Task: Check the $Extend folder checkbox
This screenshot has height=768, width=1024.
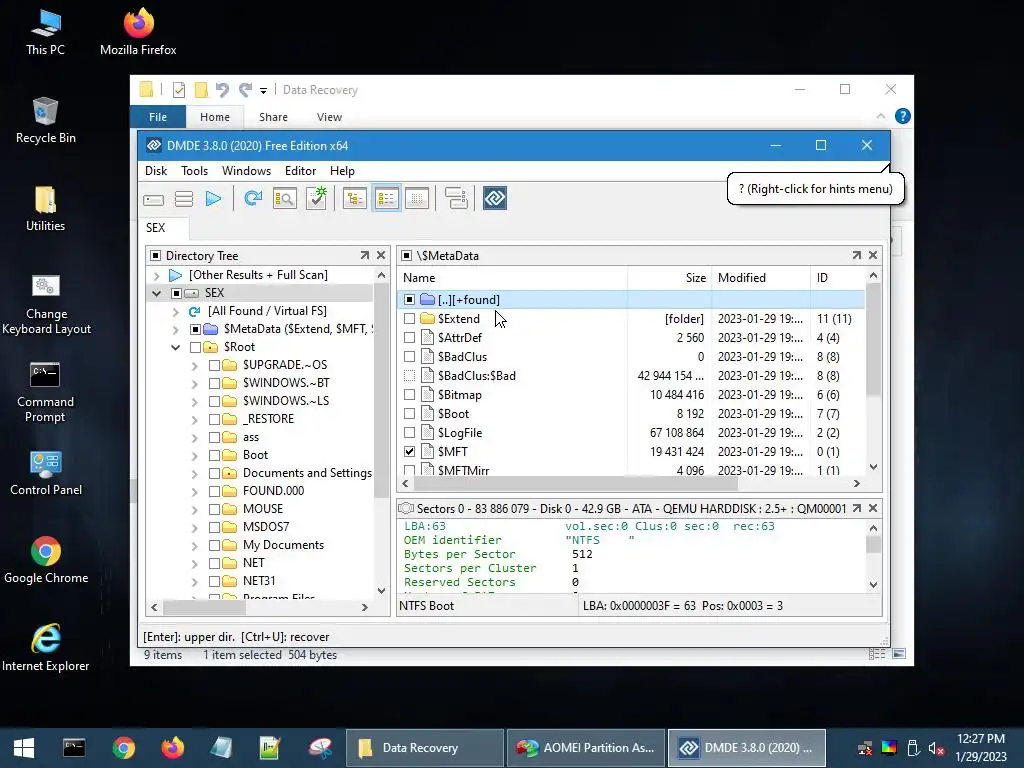Action: pos(409,319)
